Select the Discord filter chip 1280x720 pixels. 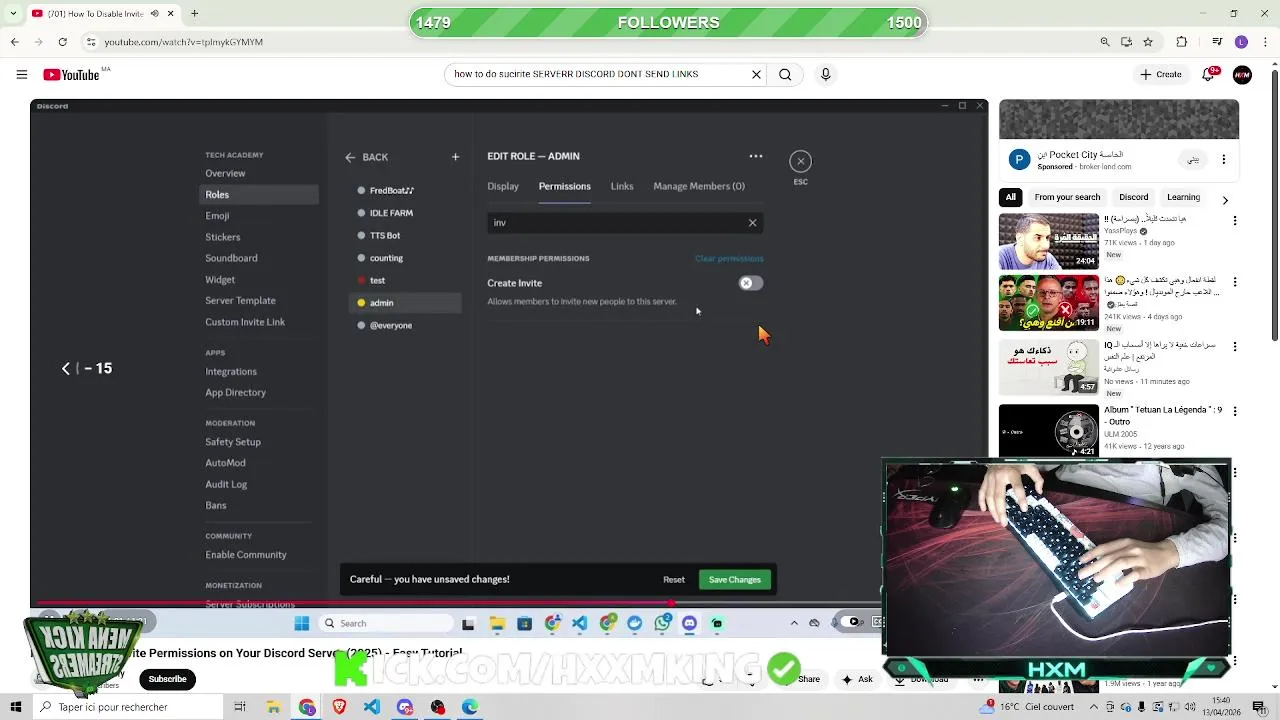[1133, 197]
